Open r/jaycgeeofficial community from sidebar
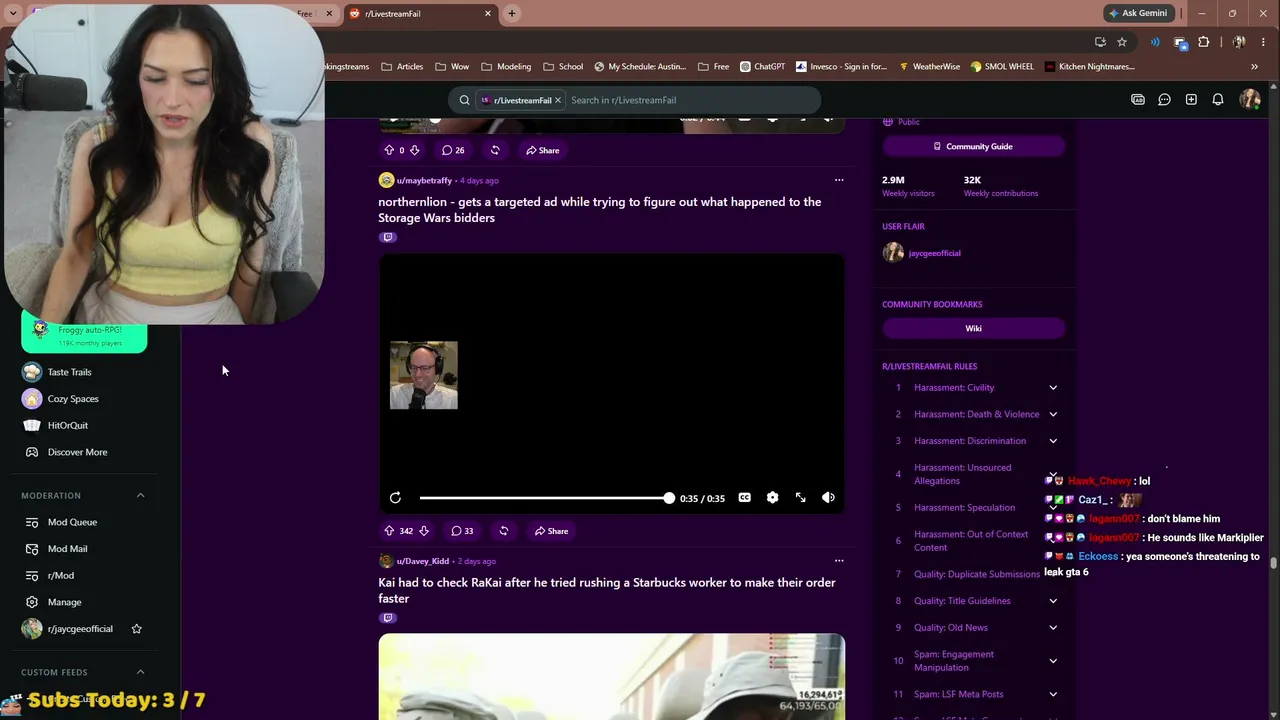This screenshot has width=1280, height=720. click(80, 629)
